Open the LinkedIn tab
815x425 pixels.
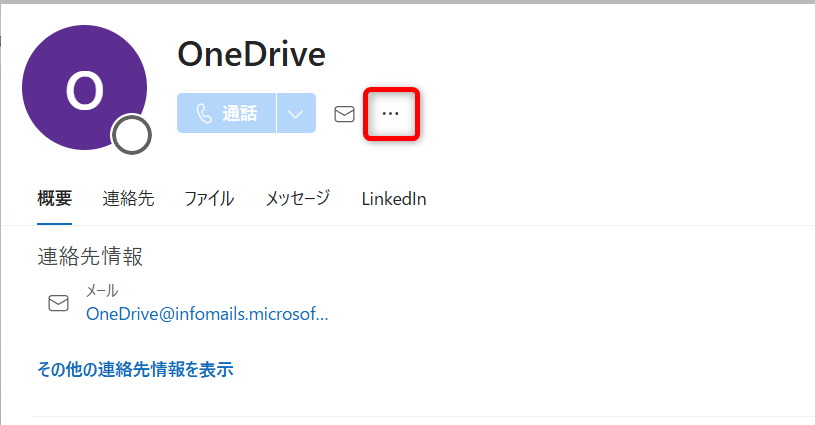pos(394,199)
